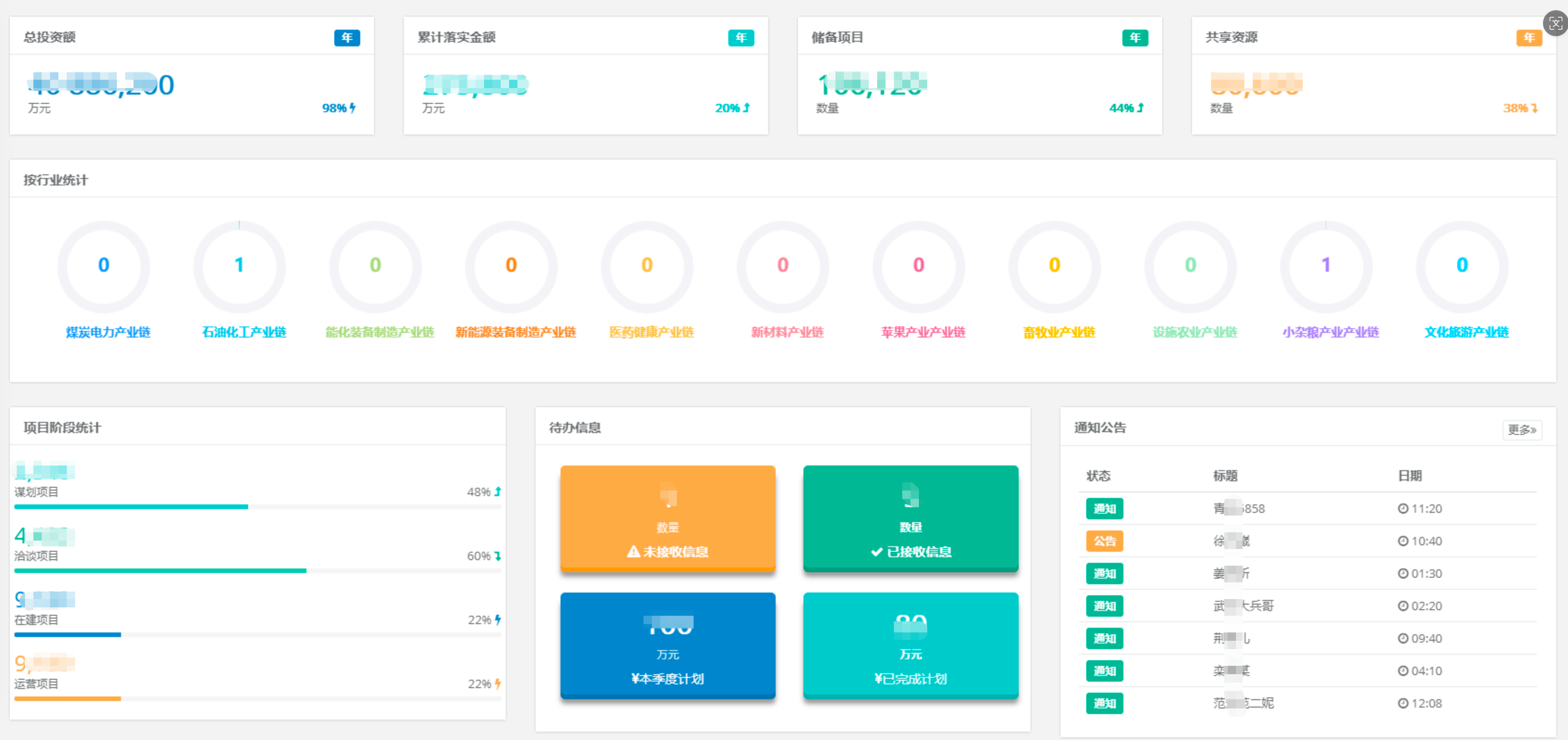Viewport: 1568px width, 740px height.
Task: Click the 运营项目 orange progress bar
Action: click(x=68, y=699)
